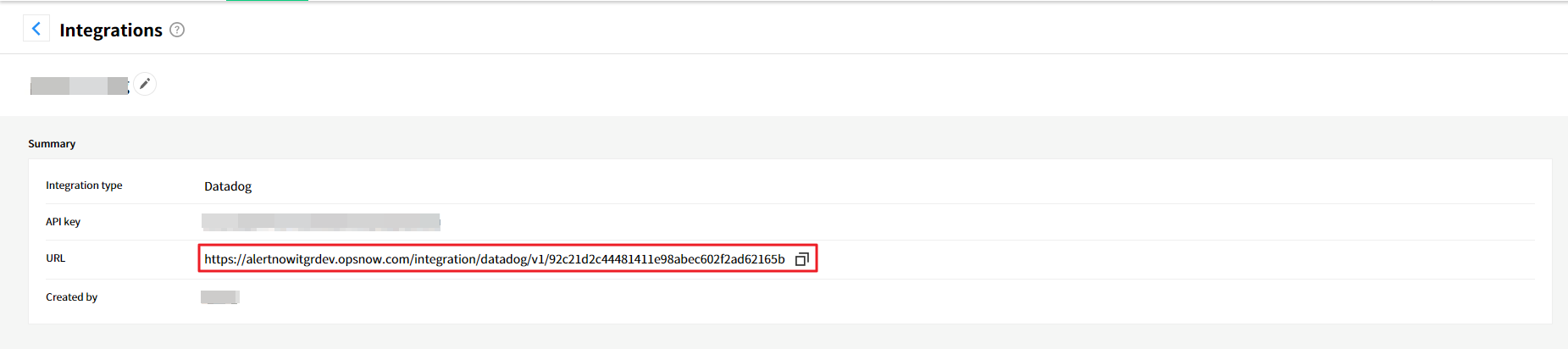Click the back arrow next to Integrations

click(x=36, y=29)
